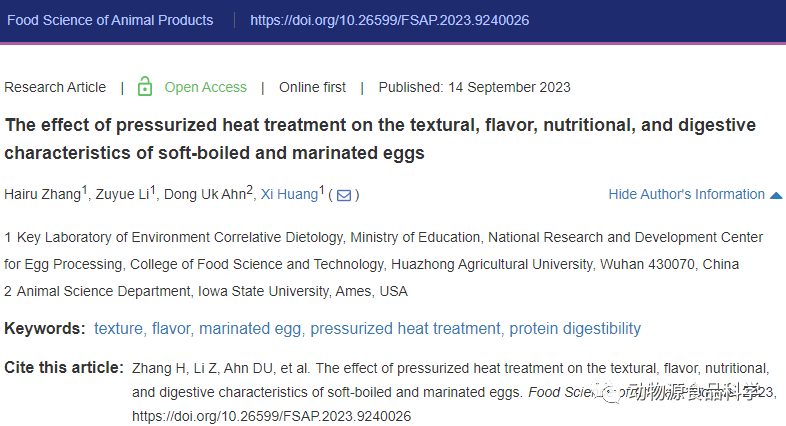Screen dimensions: 786x426
Task: Open the 'protein digestibility' keyword
Action: [575, 328]
